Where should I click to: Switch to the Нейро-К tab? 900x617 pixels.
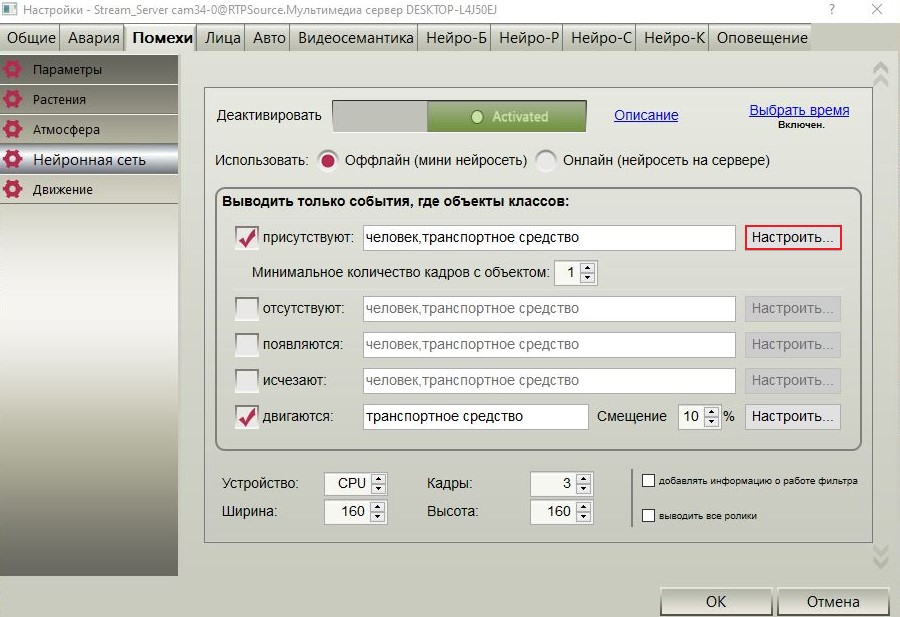point(674,38)
